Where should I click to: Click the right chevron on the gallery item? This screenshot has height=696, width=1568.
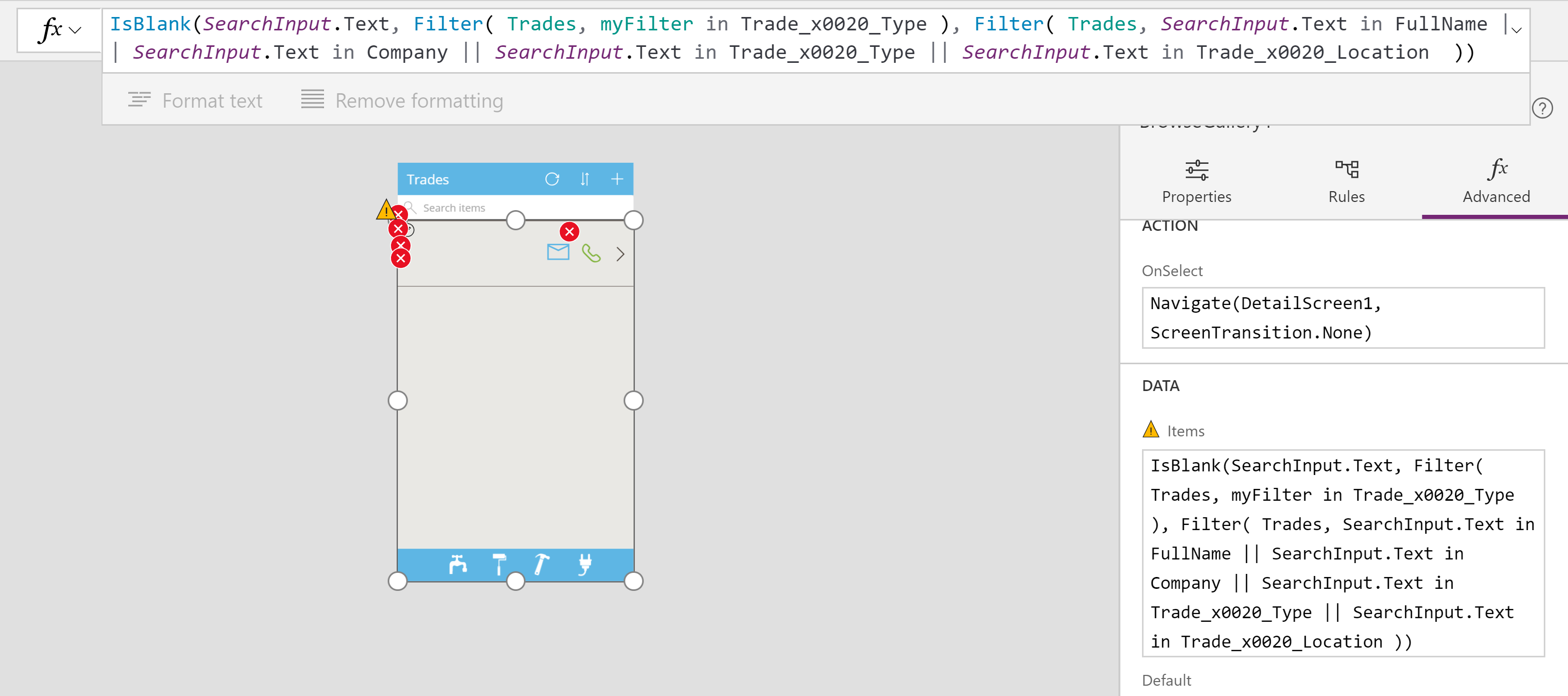[x=620, y=253]
